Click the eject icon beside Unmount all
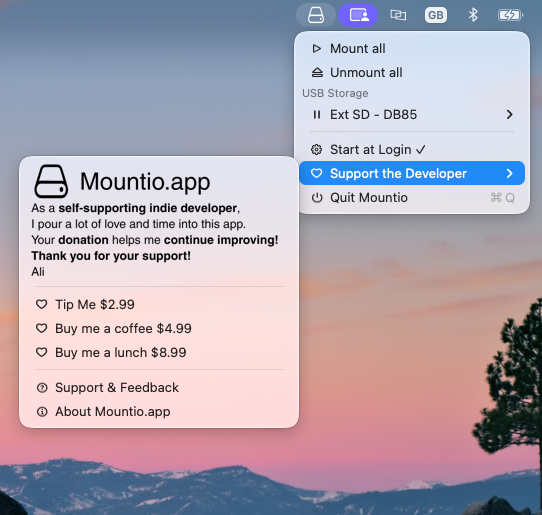The width and height of the screenshot is (542, 515). (x=317, y=73)
